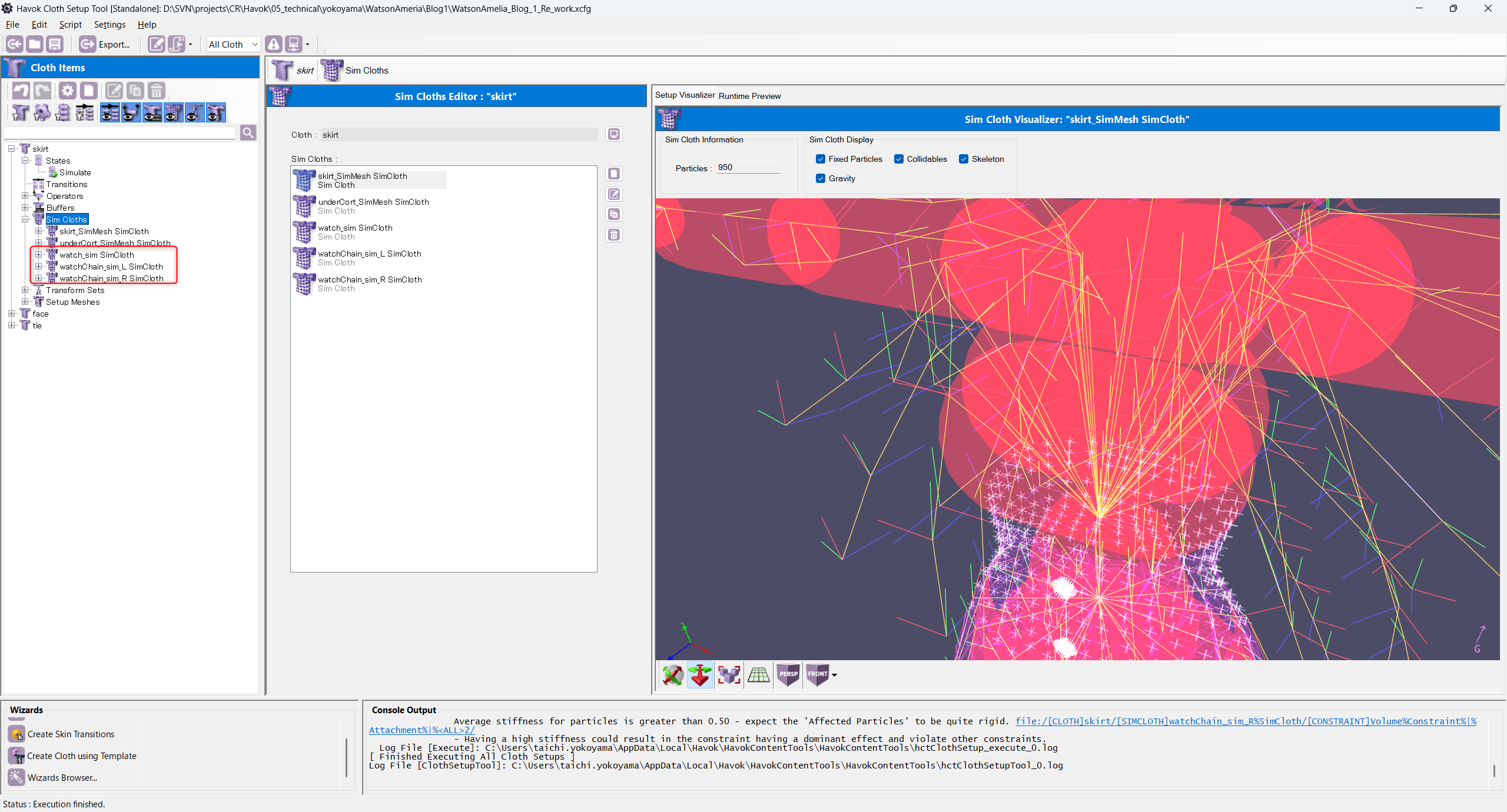Expand the face cloth tree node

(11, 314)
